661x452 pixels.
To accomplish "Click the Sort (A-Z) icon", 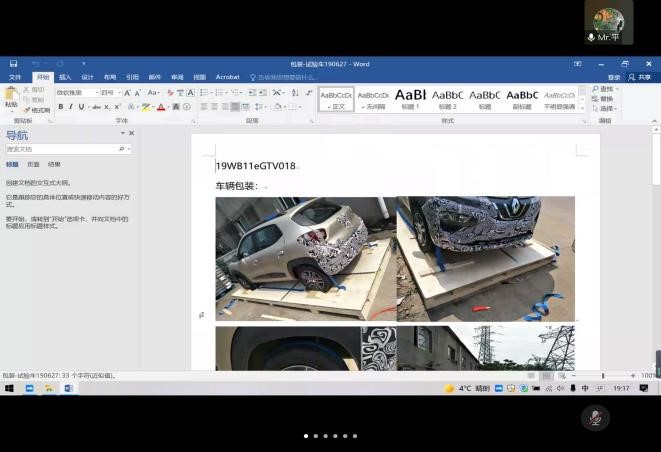I will click(295, 92).
